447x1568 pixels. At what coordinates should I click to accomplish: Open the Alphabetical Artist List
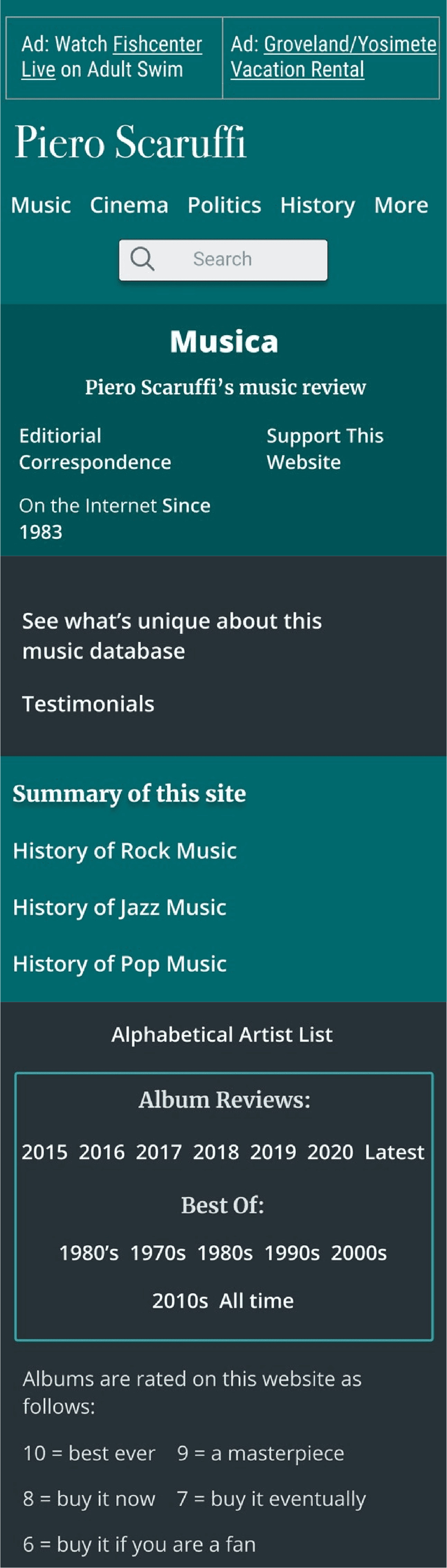click(222, 1034)
